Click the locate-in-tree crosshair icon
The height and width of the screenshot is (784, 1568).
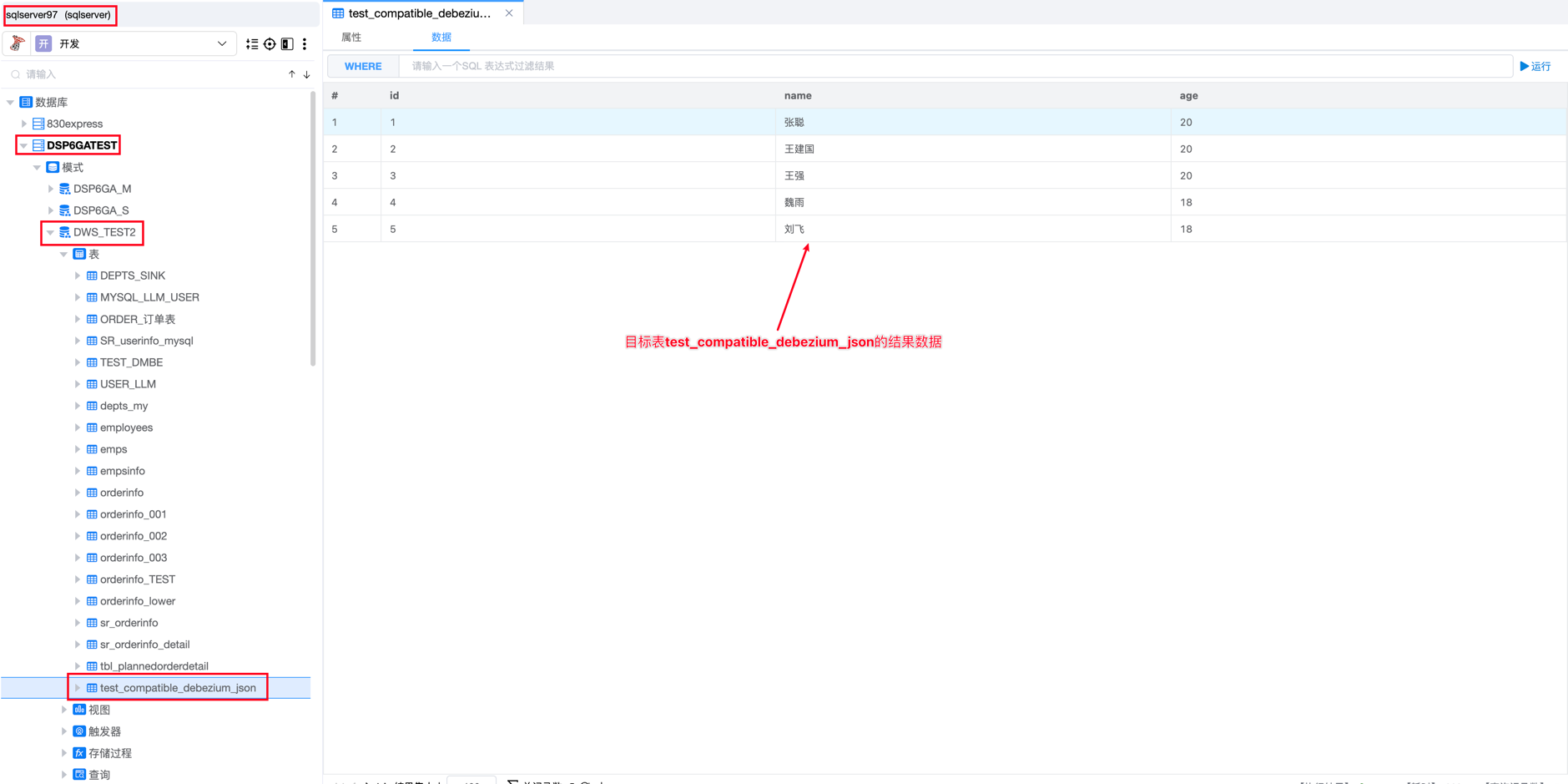pos(269,43)
